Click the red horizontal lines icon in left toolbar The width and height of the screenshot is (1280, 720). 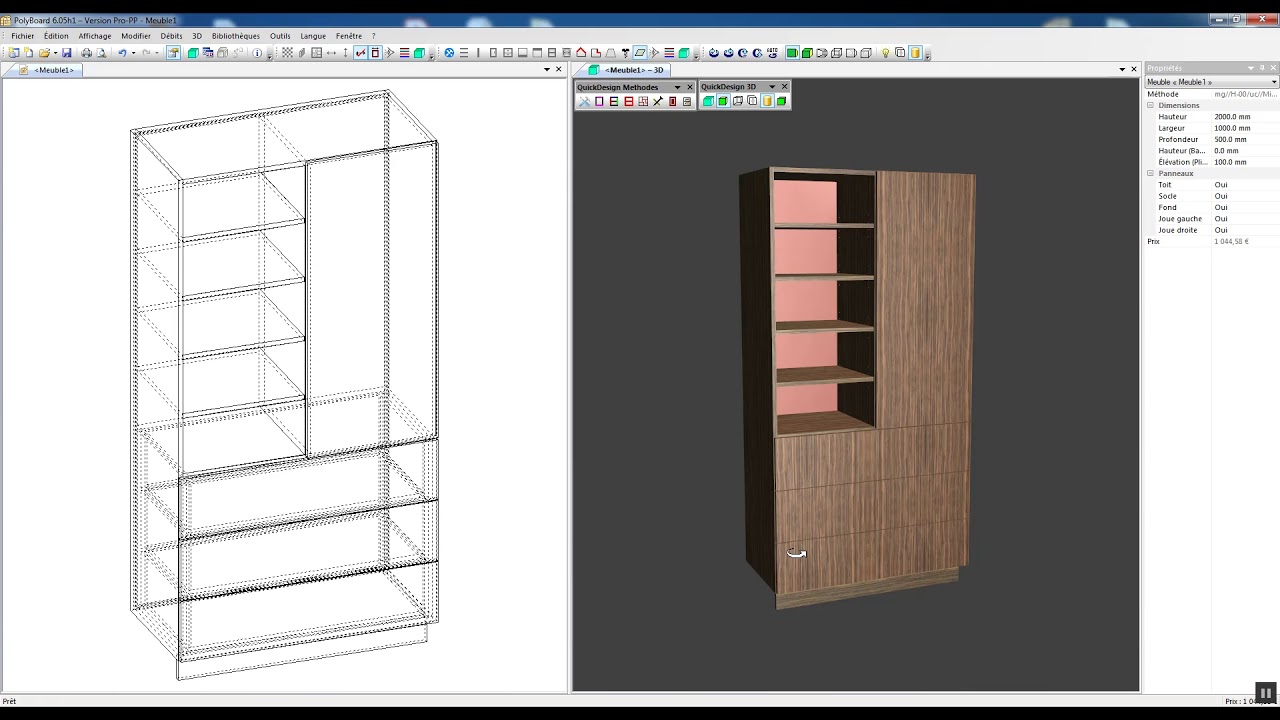coord(404,53)
